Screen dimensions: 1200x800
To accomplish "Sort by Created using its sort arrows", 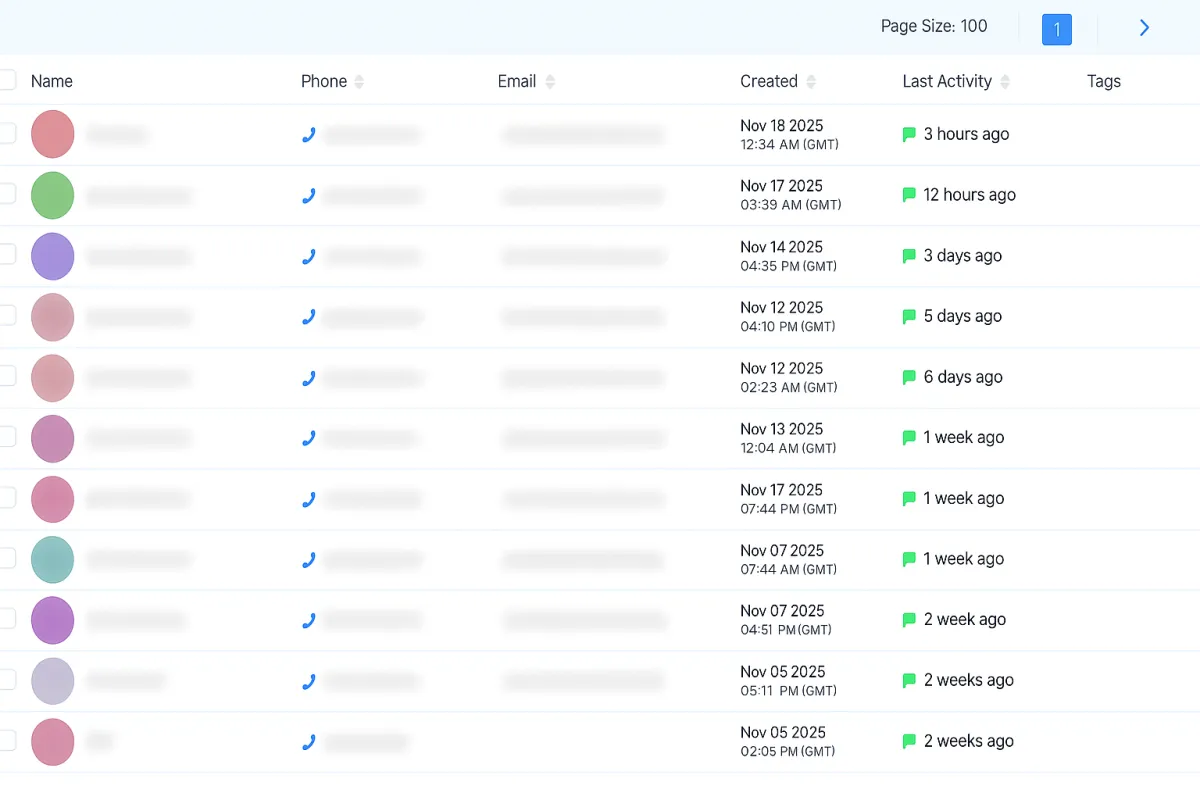I will coord(811,82).
